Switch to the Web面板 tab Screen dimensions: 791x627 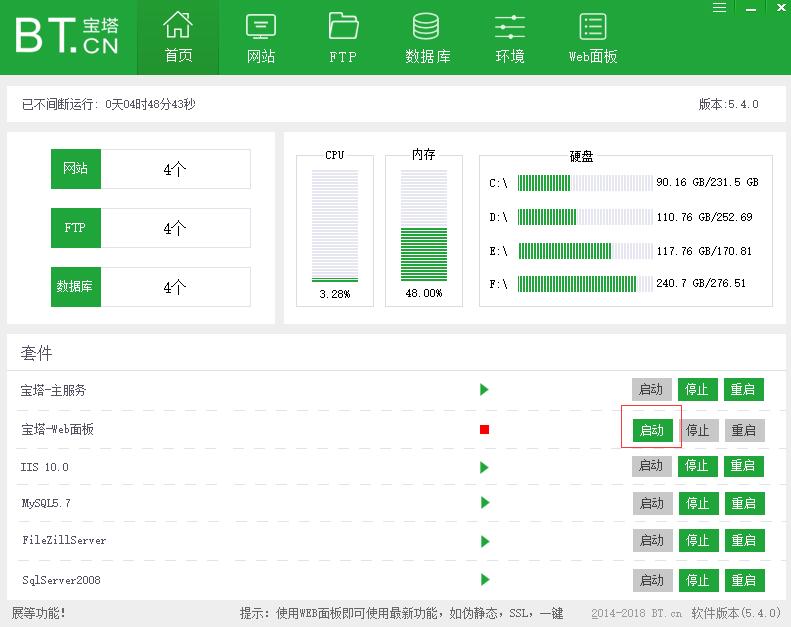pos(593,38)
